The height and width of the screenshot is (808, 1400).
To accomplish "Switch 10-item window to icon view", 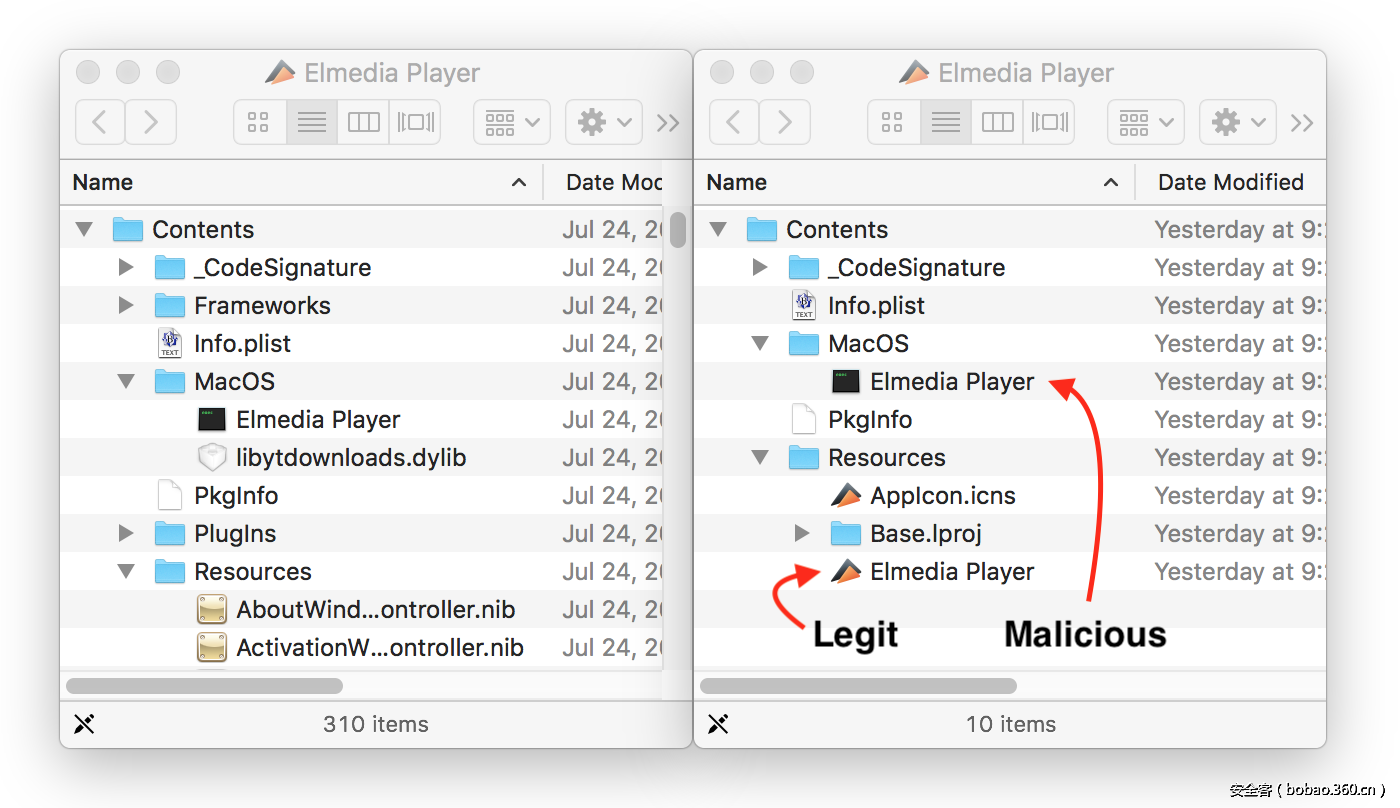I will pos(893,122).
